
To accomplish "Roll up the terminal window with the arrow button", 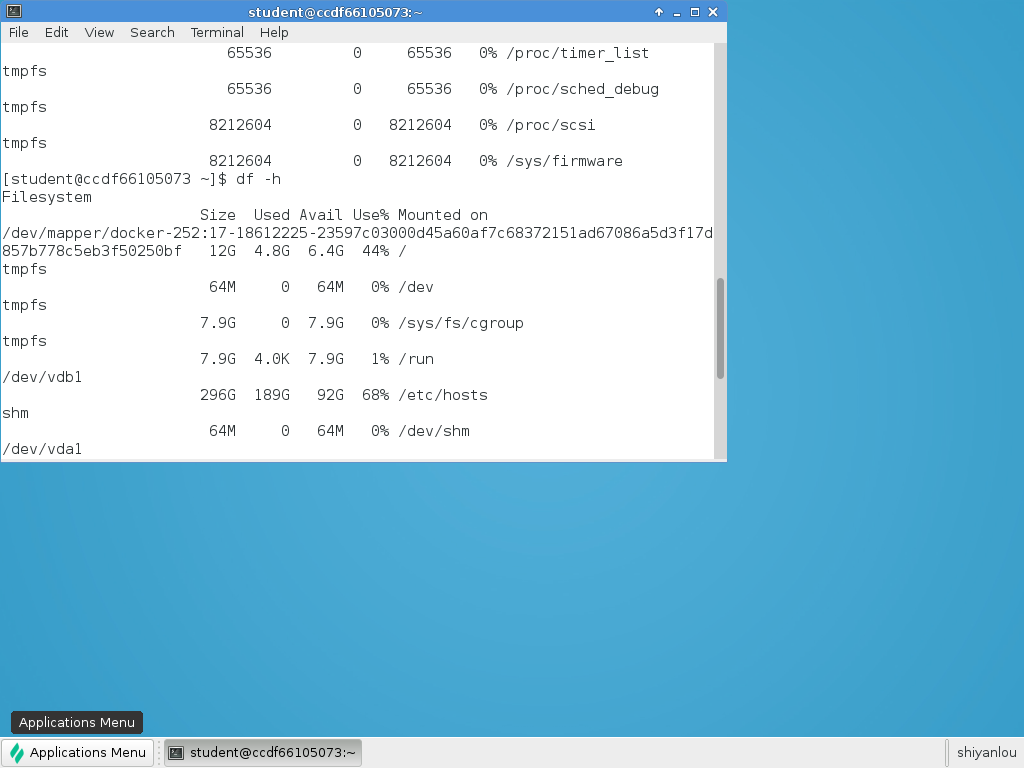I will (659, 12).
